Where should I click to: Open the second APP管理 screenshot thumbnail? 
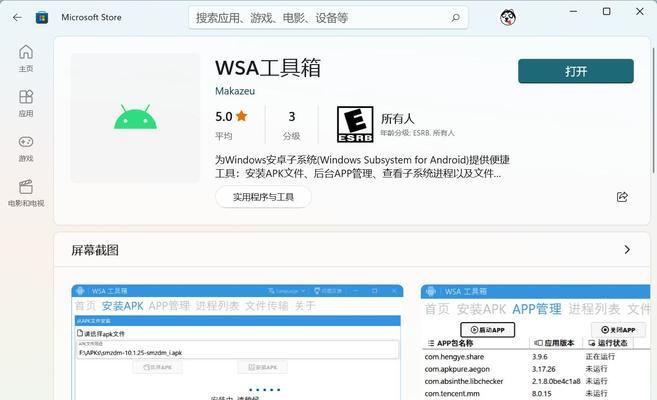pos(535,342)
